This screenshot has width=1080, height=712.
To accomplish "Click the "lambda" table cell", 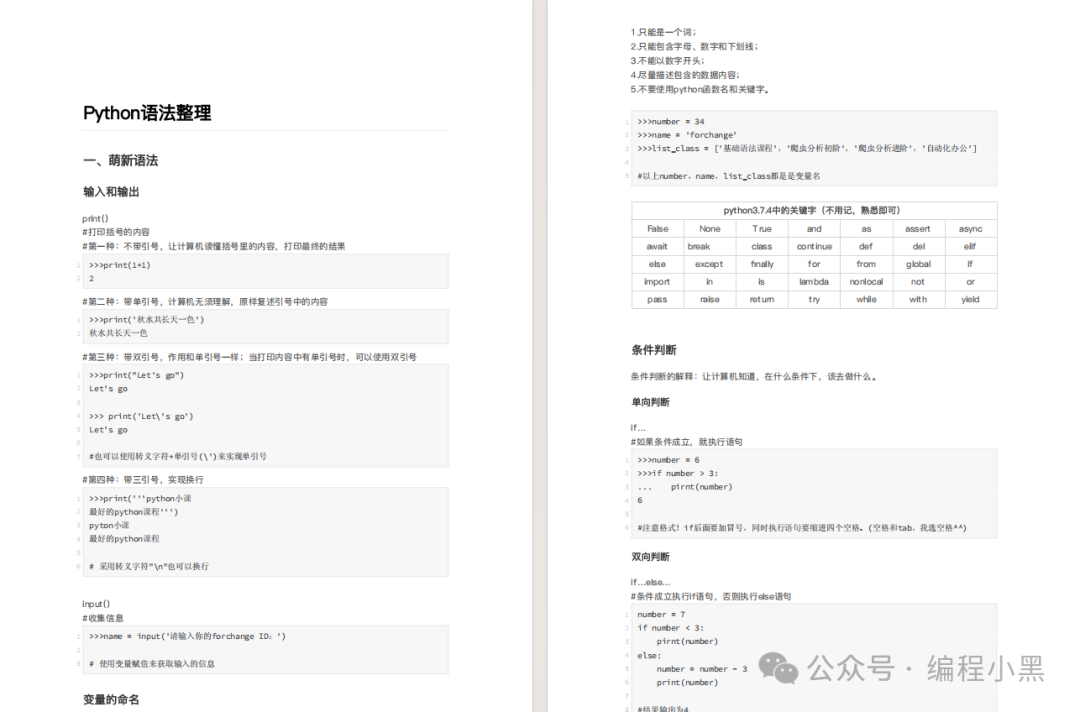I will click(814, 282).
